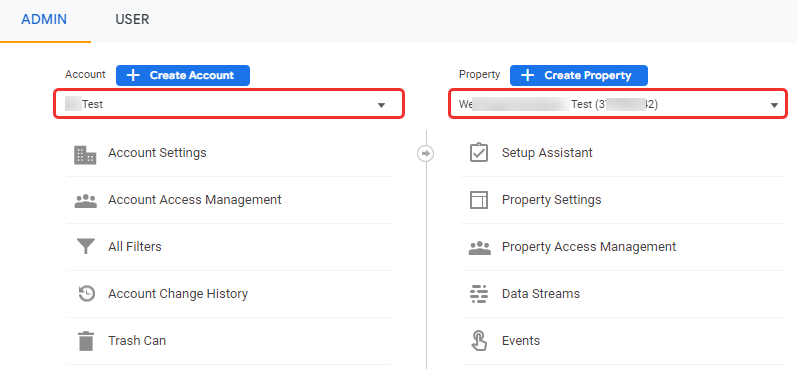
Task: Click the Trash Can bin icon
Action: click(x=86, y=340)
